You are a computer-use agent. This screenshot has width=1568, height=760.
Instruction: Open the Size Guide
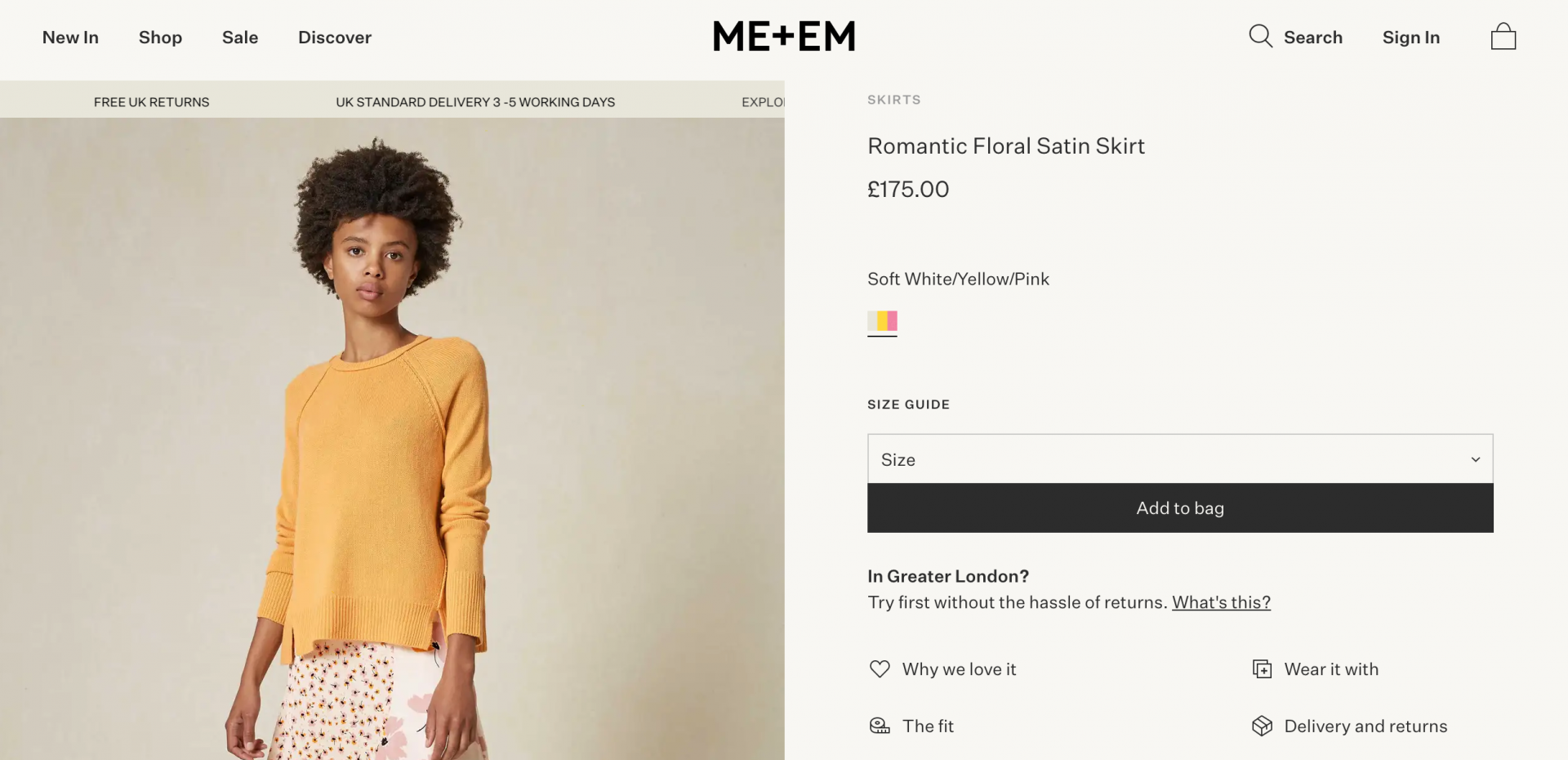click(x=908, y=404)
